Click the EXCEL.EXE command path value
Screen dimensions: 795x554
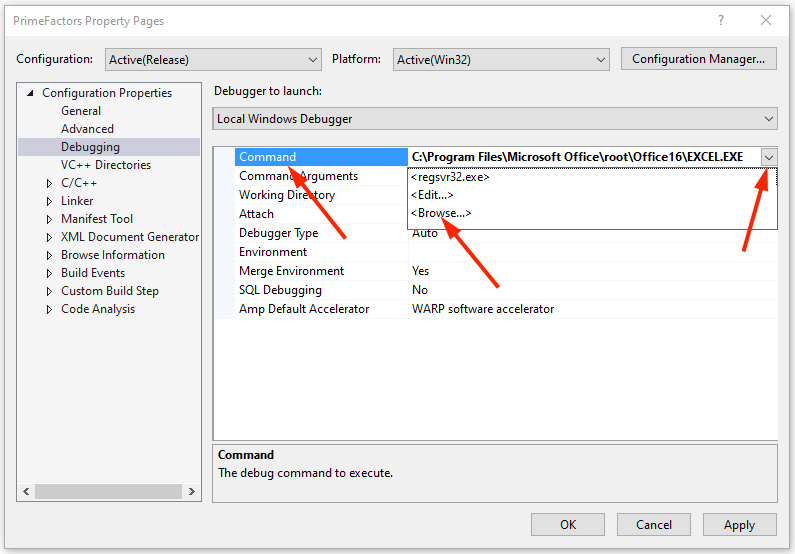tap(577, 157)
